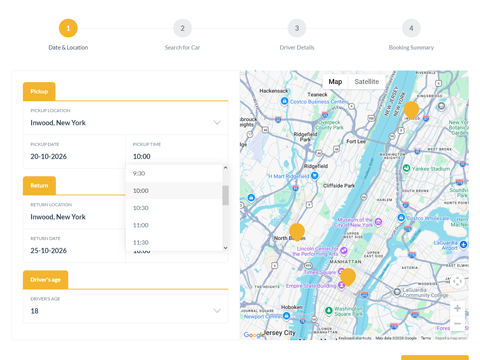Click the map camera pan control

click(457, 281)
